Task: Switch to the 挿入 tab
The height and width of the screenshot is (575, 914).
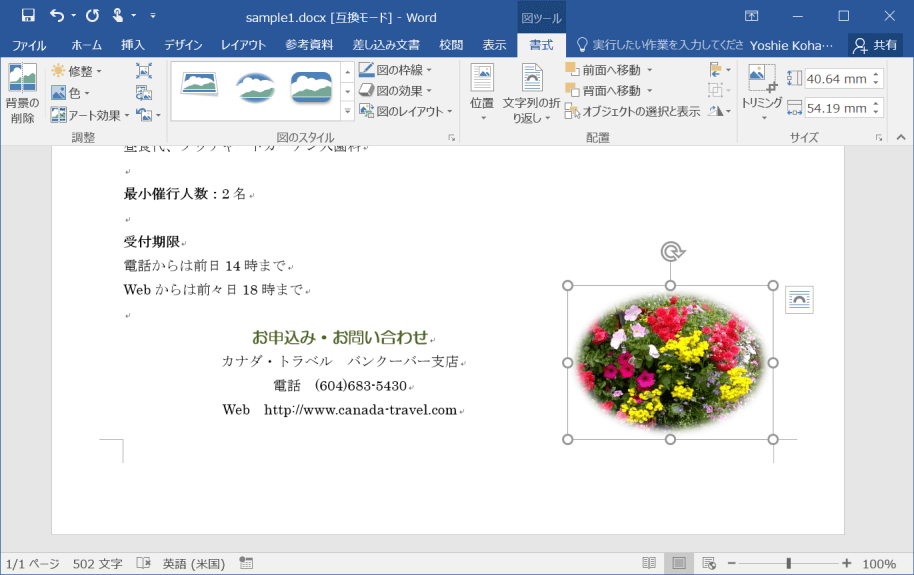Action: coord(132,45)
